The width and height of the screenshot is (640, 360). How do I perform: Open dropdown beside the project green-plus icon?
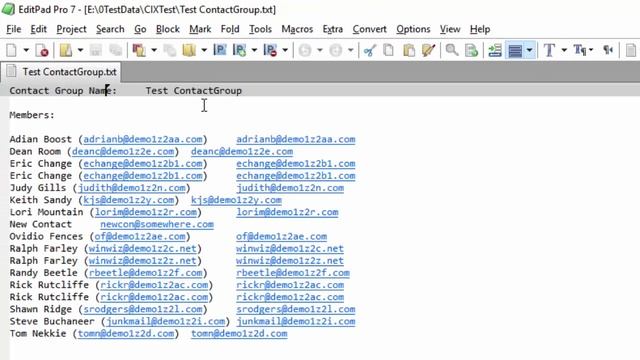coord(254,51)
